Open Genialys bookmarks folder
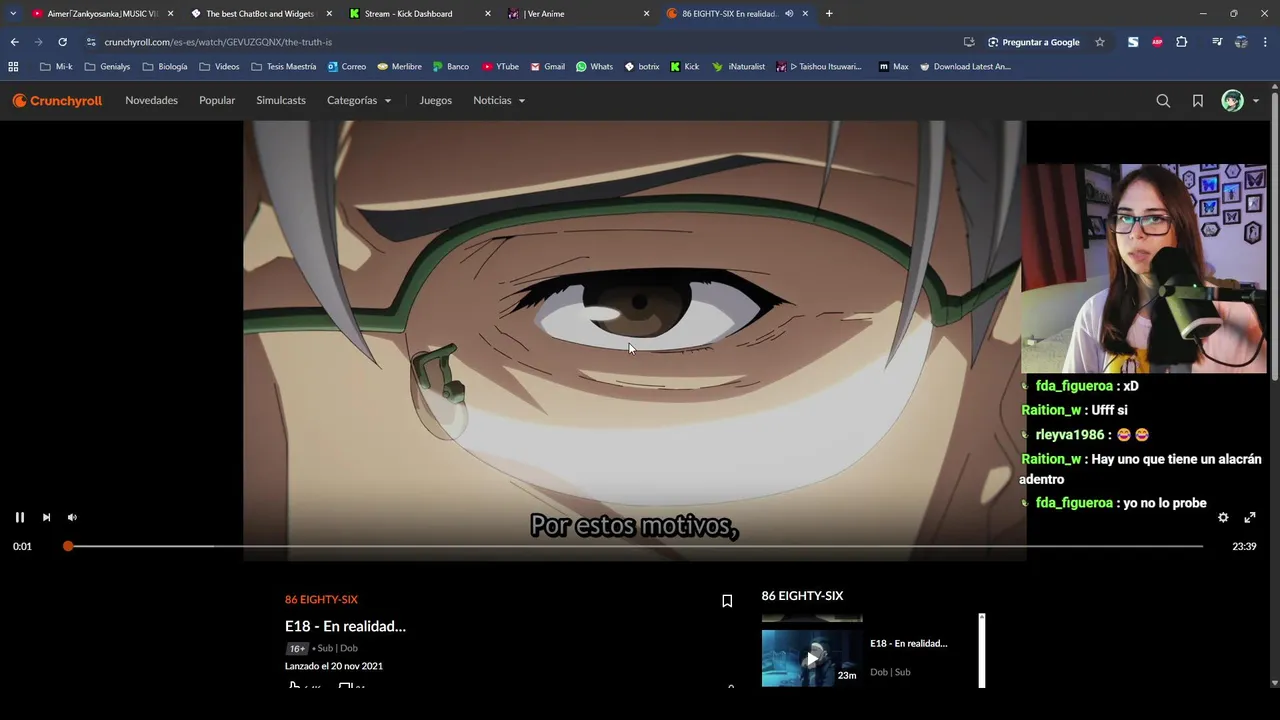This screenshot has width=1280, height=720. pos(109,67)
